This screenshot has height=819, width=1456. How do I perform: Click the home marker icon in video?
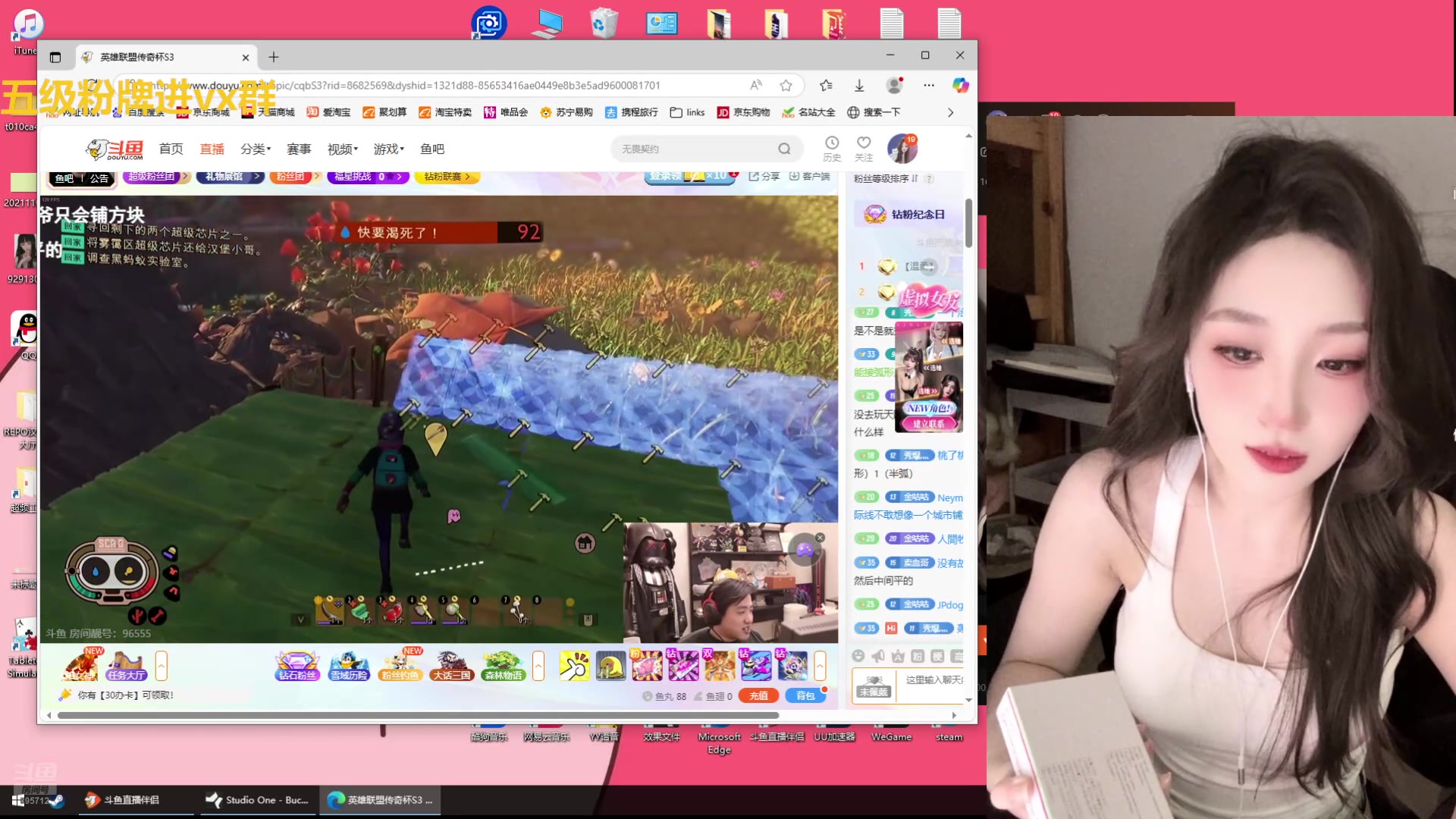pos(585,543)
